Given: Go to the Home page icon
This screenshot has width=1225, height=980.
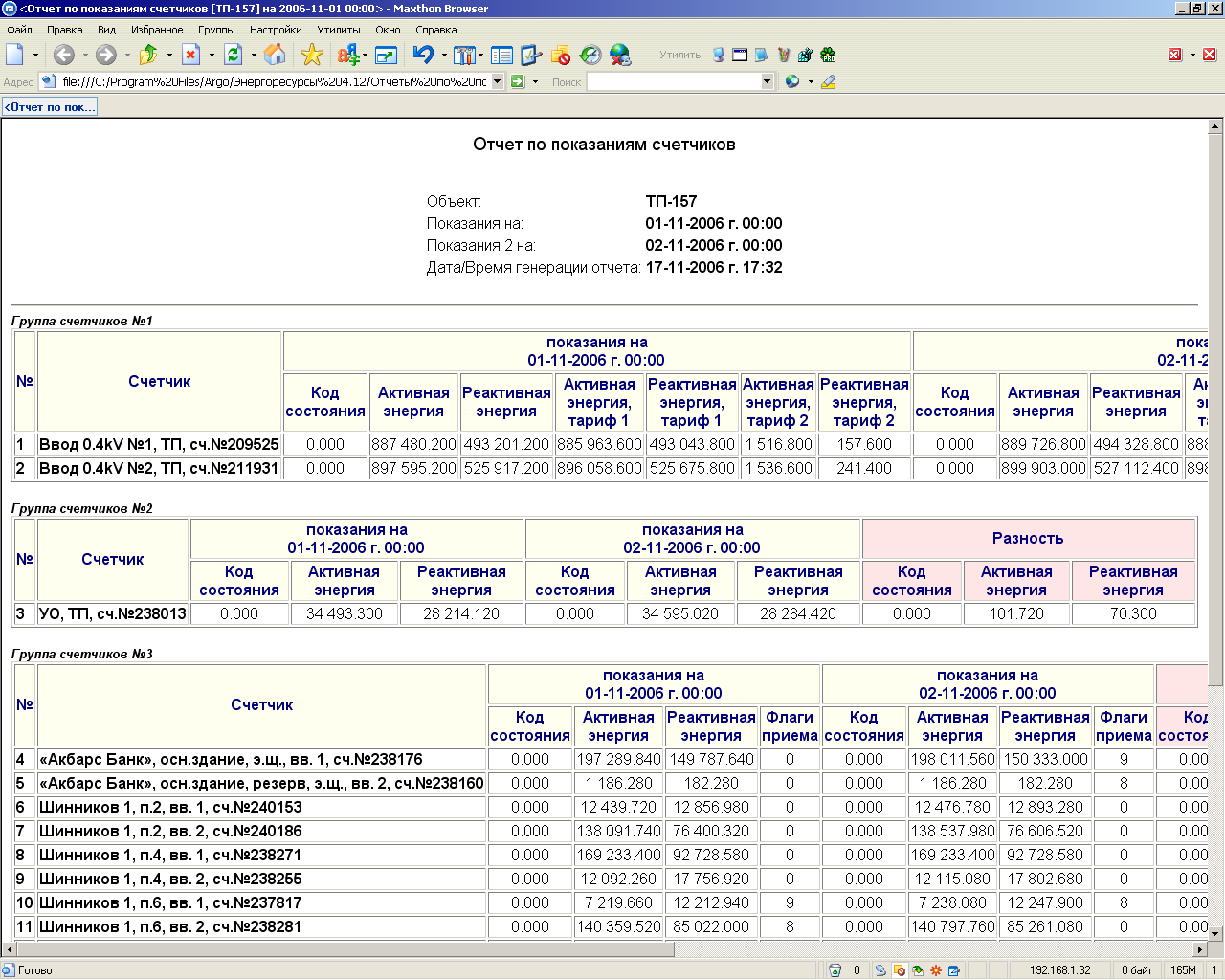Looking at the screenshot, I should (x=275, y=56).
